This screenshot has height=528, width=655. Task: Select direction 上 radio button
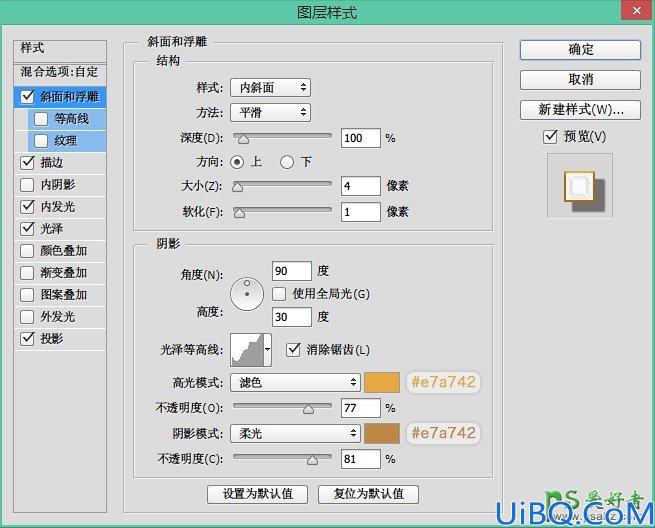click(x=237, y=162)
